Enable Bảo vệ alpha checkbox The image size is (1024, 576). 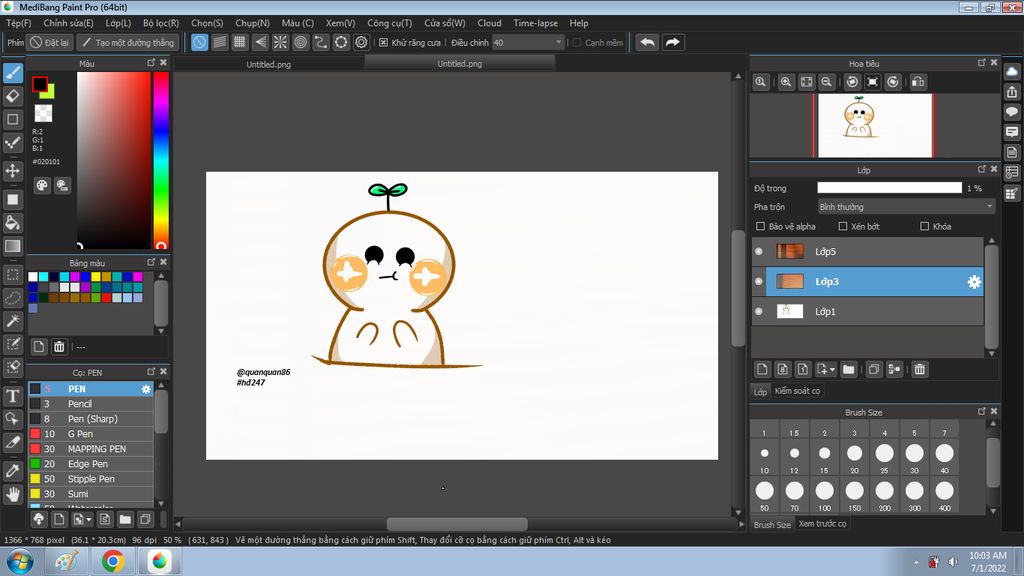[x=760, y=227]
